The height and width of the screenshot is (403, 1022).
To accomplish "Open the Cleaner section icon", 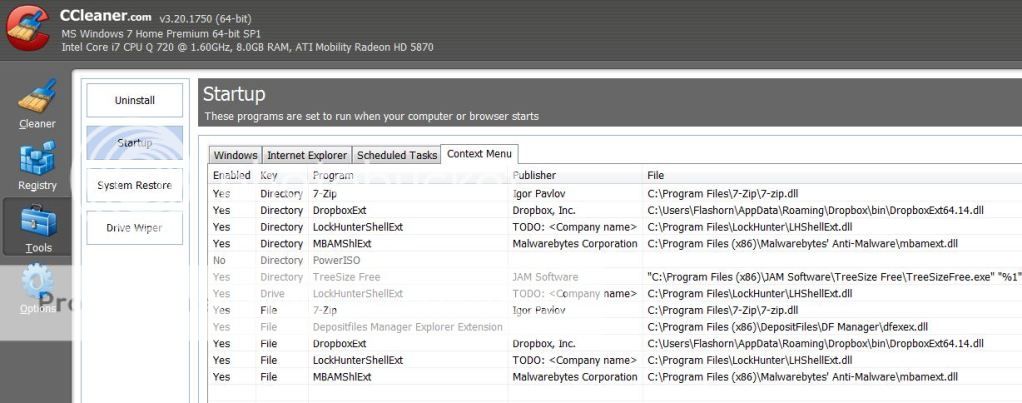I will coord(37,97).
